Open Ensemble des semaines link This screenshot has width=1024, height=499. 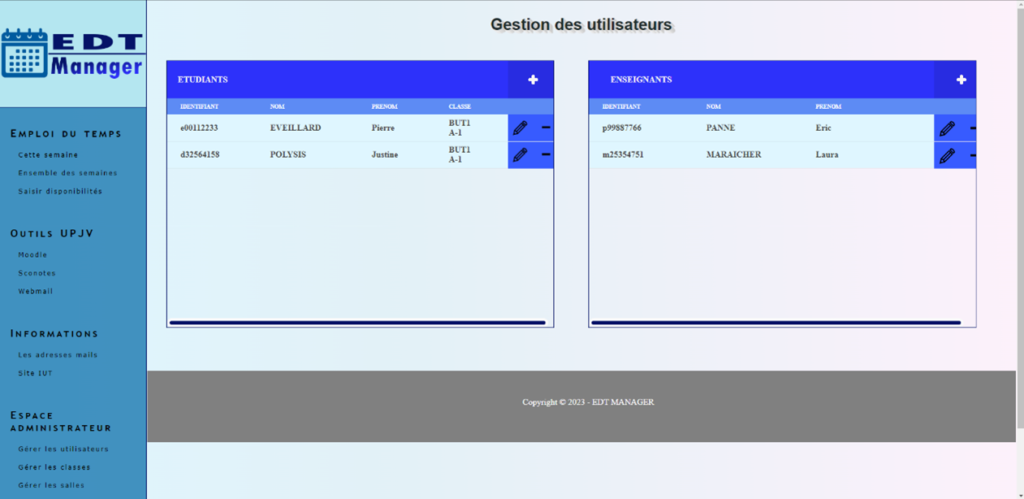(68, 173)
